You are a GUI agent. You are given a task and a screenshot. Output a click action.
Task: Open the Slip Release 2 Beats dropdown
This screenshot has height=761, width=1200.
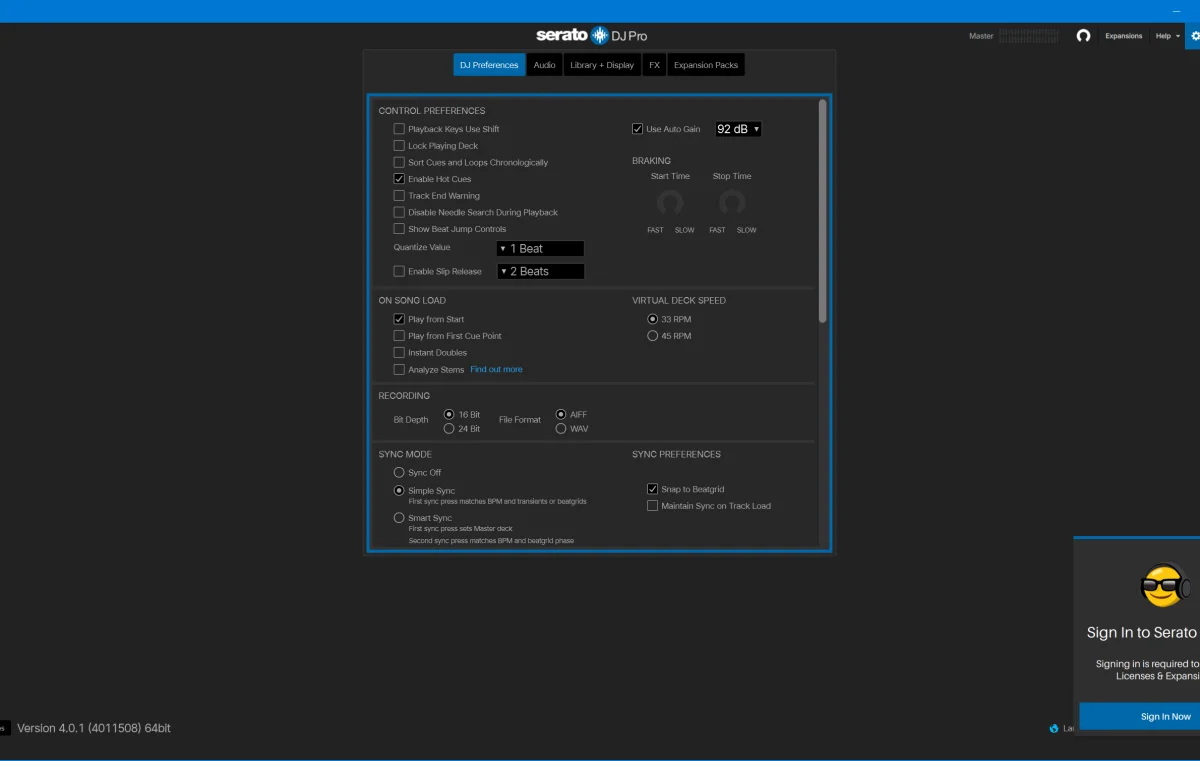click(540, 272)
